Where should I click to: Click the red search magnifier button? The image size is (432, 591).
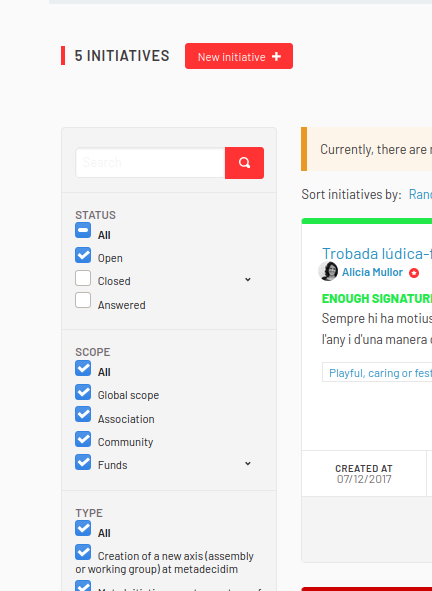(244, 163)
